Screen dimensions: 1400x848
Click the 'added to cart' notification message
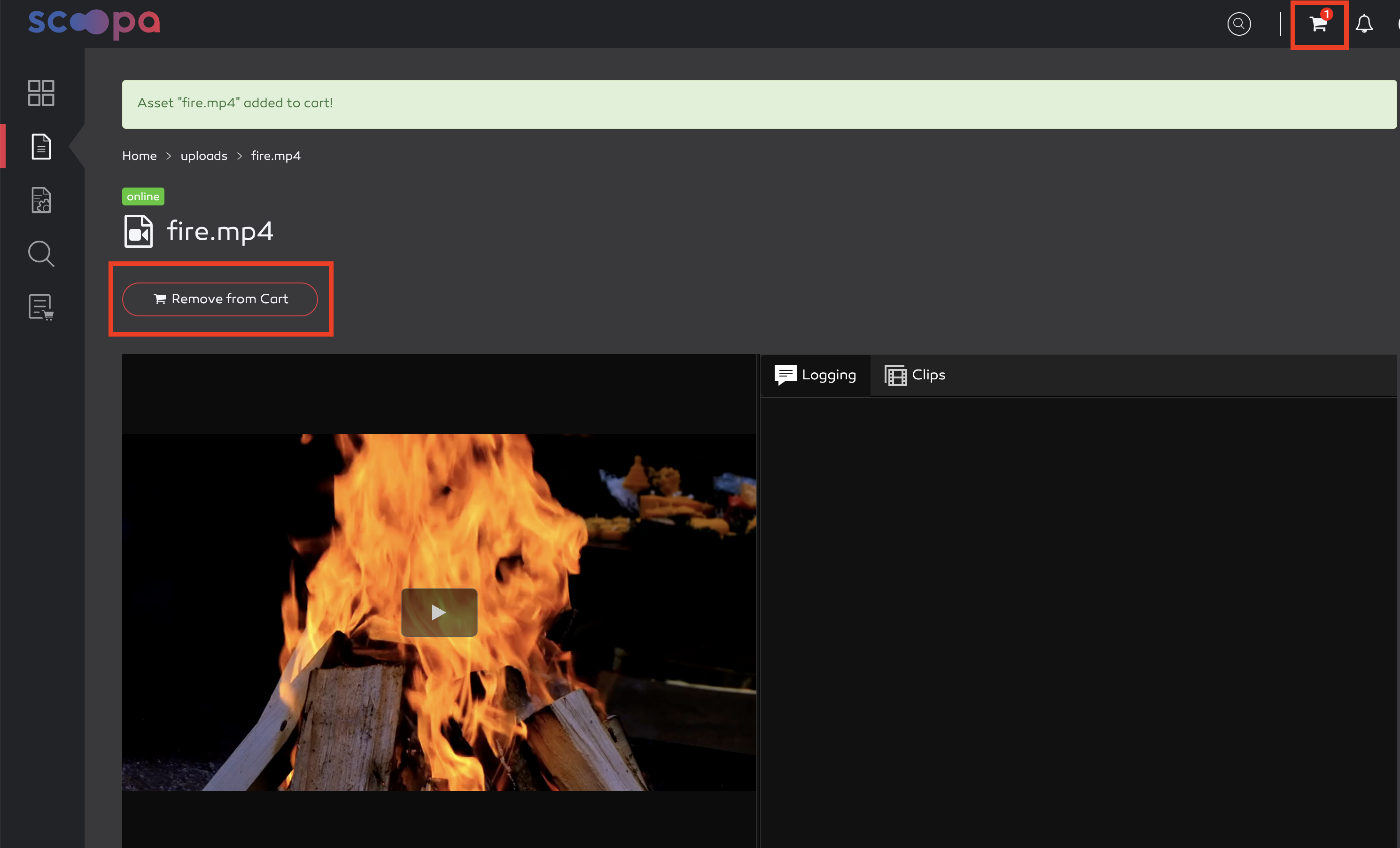[759, 104]
